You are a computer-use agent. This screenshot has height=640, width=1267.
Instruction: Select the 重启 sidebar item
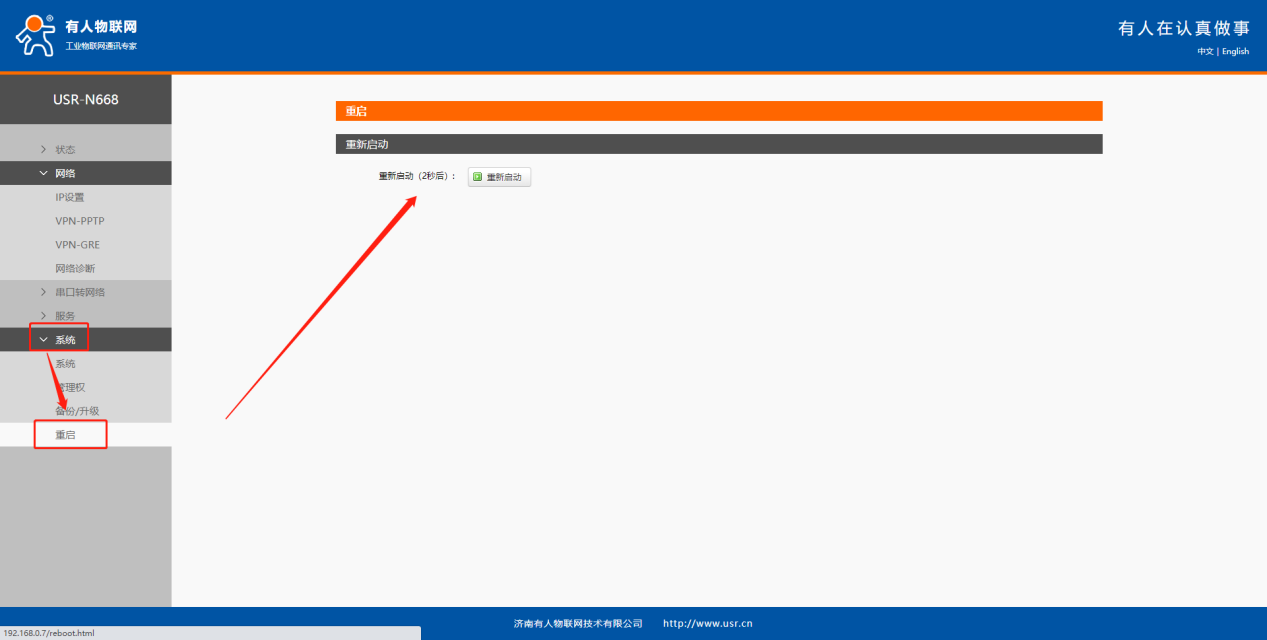[x=66, y=435]
